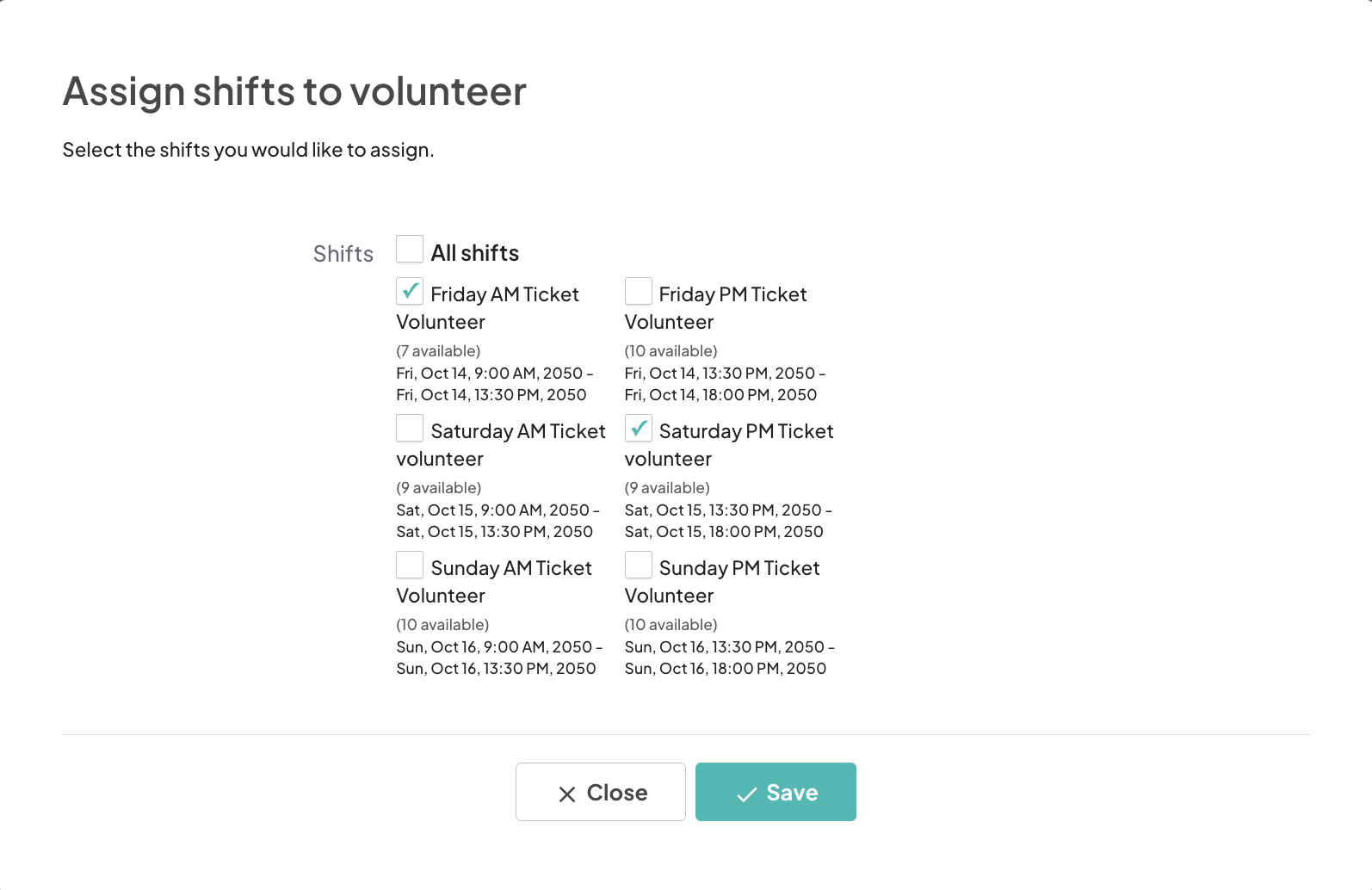Screen dimensions: 1372x890
Task: Click the "Shifts" field label
Action: click(343, 254)
